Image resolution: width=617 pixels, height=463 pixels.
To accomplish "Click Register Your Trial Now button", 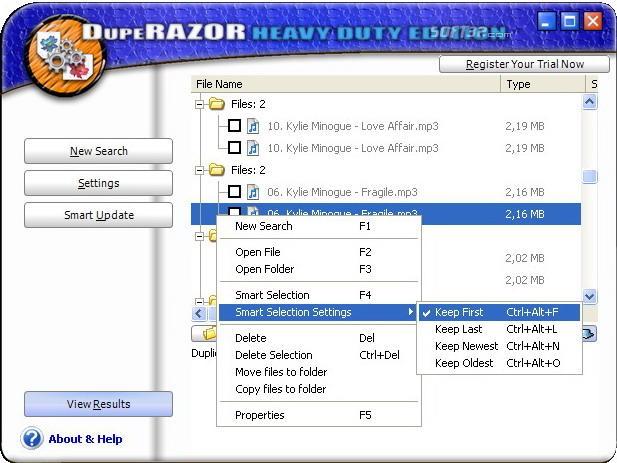I will pyautogui.click(x=525, y=64).
